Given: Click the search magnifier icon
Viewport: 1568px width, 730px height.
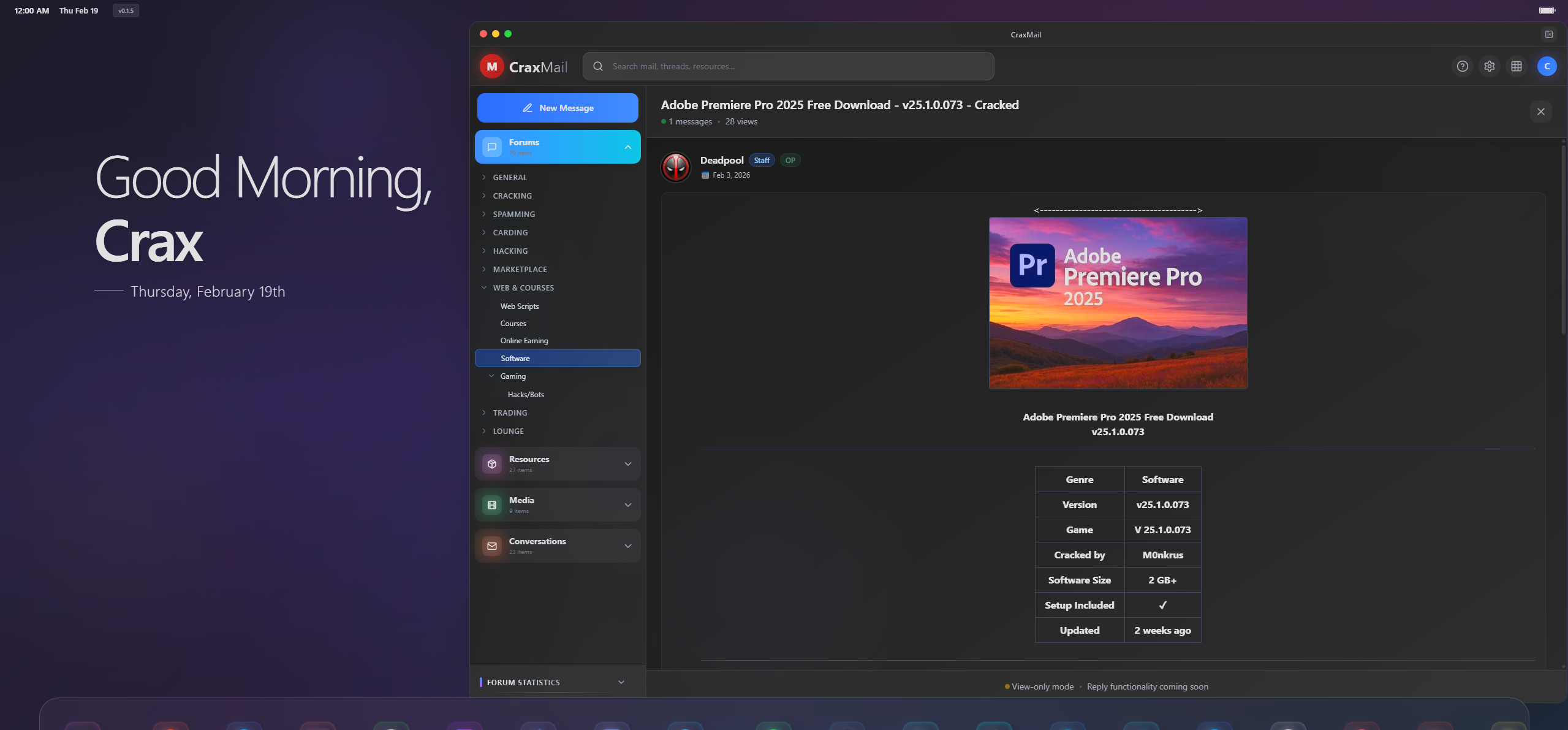Looking at the screenshot, I should pyautogui.click(x=598, y=66).
